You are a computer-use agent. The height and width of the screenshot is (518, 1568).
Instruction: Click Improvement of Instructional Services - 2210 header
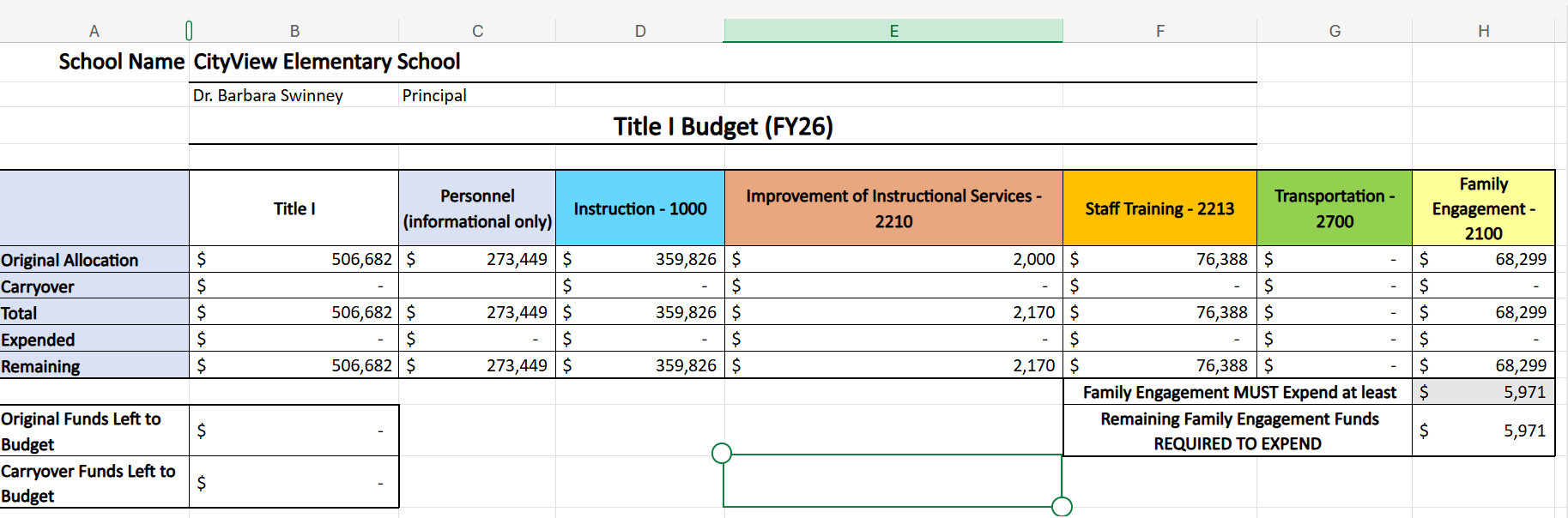(893, 208)
